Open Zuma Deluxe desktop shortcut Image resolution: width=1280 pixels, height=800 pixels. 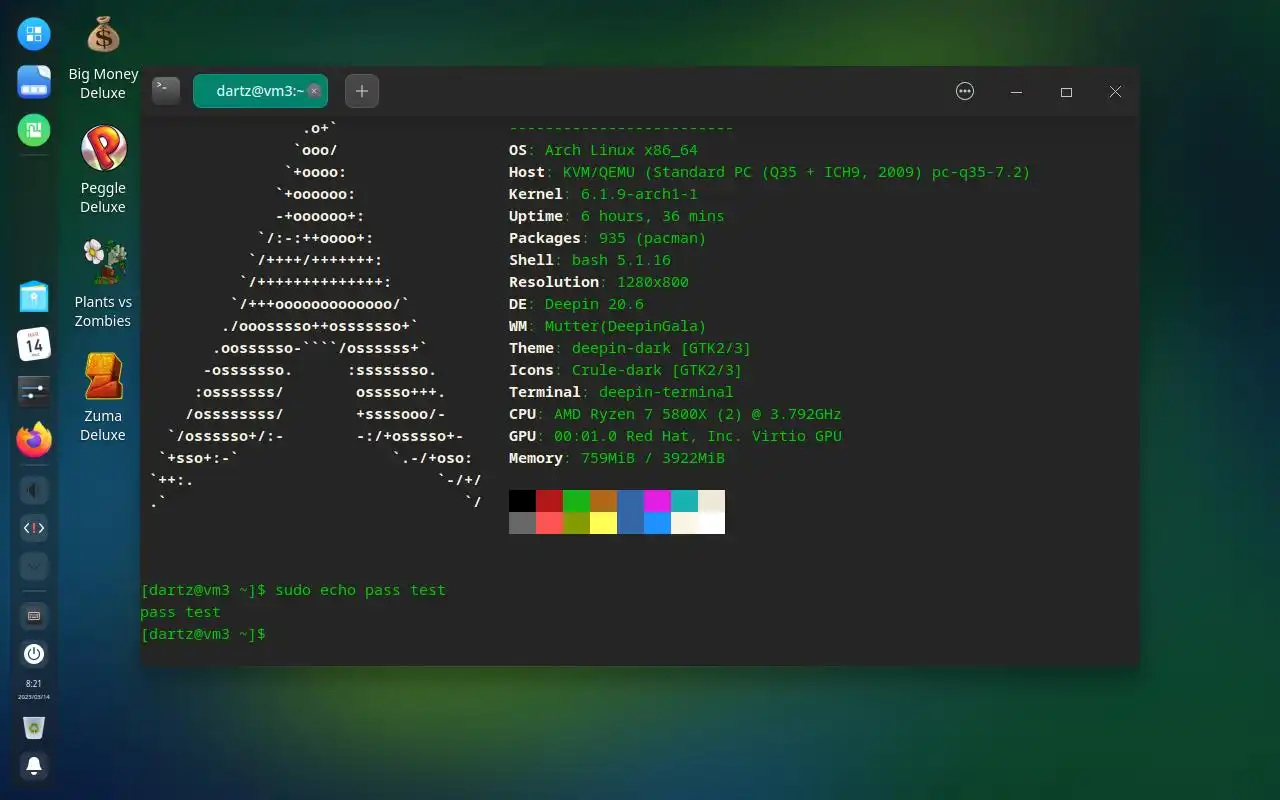tap(103, 398)
